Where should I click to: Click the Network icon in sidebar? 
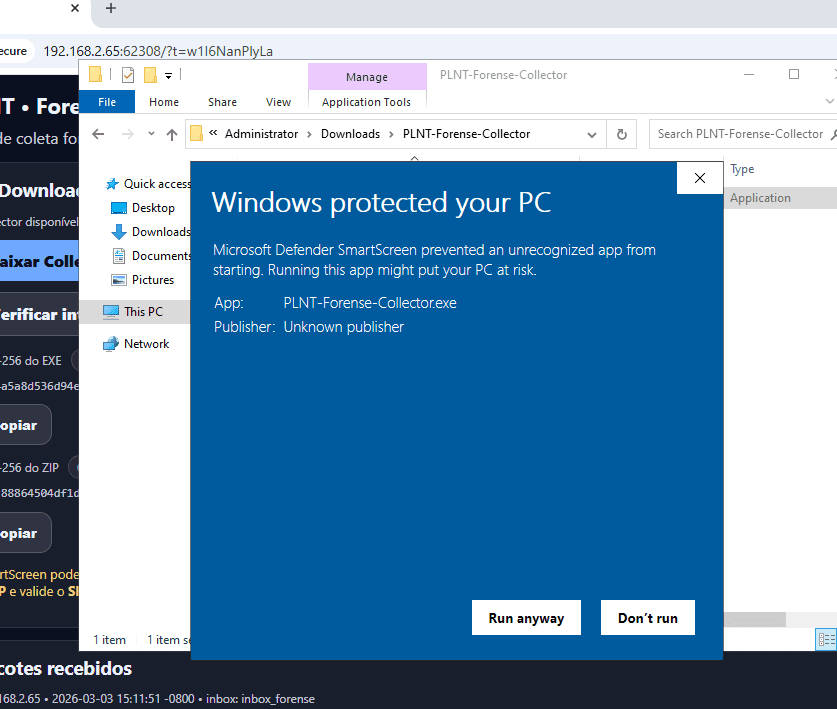111,344
